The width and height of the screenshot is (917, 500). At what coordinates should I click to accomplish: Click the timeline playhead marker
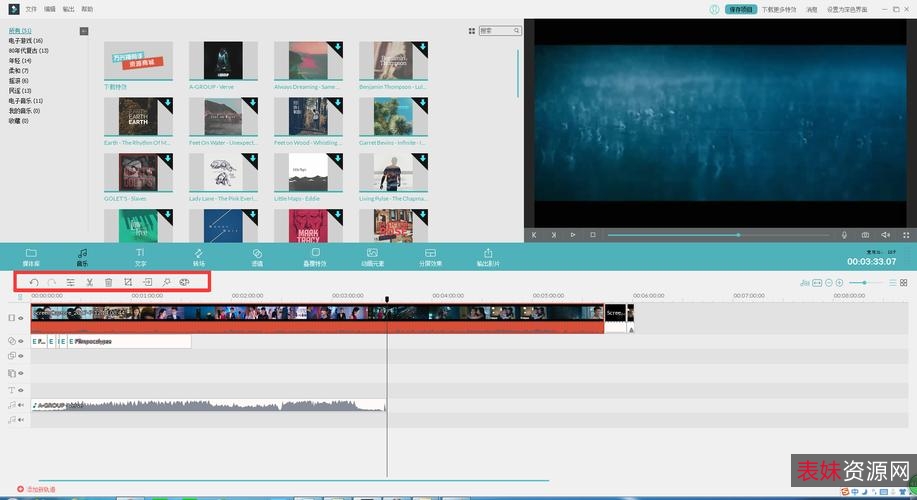tap(387, 299)
